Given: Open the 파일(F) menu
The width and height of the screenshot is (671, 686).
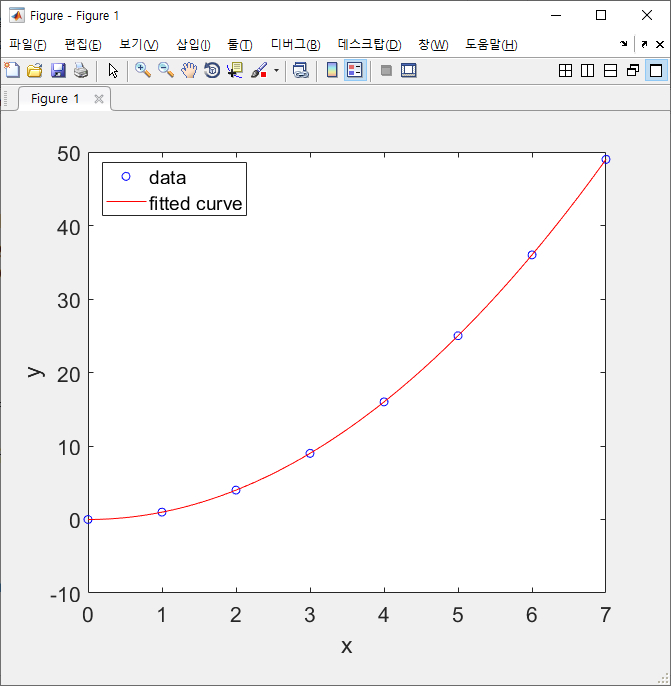Looking at the screenshot, I should pyautogui.click(x=27, y=44).
